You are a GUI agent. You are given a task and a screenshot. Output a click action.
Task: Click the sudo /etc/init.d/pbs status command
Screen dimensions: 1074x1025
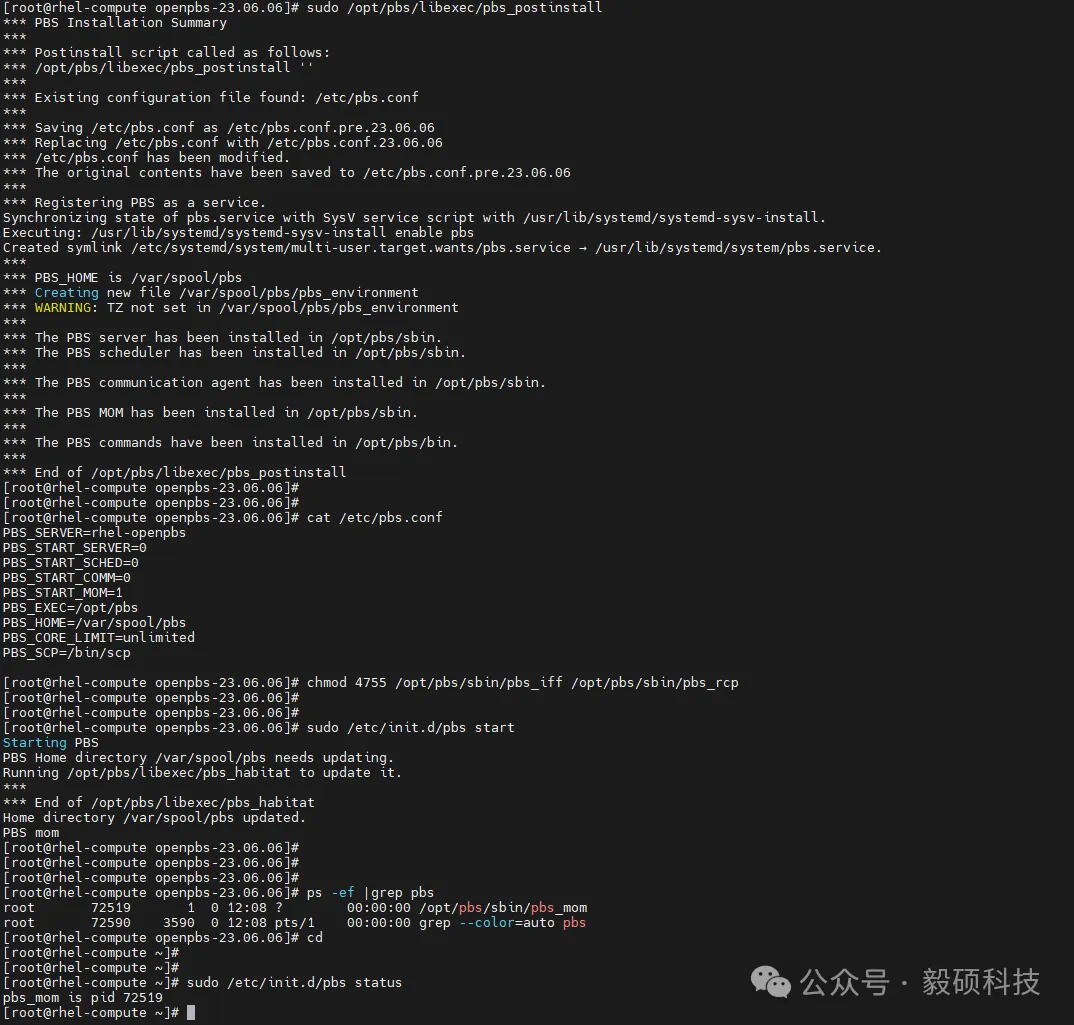[x=294, y=982]
